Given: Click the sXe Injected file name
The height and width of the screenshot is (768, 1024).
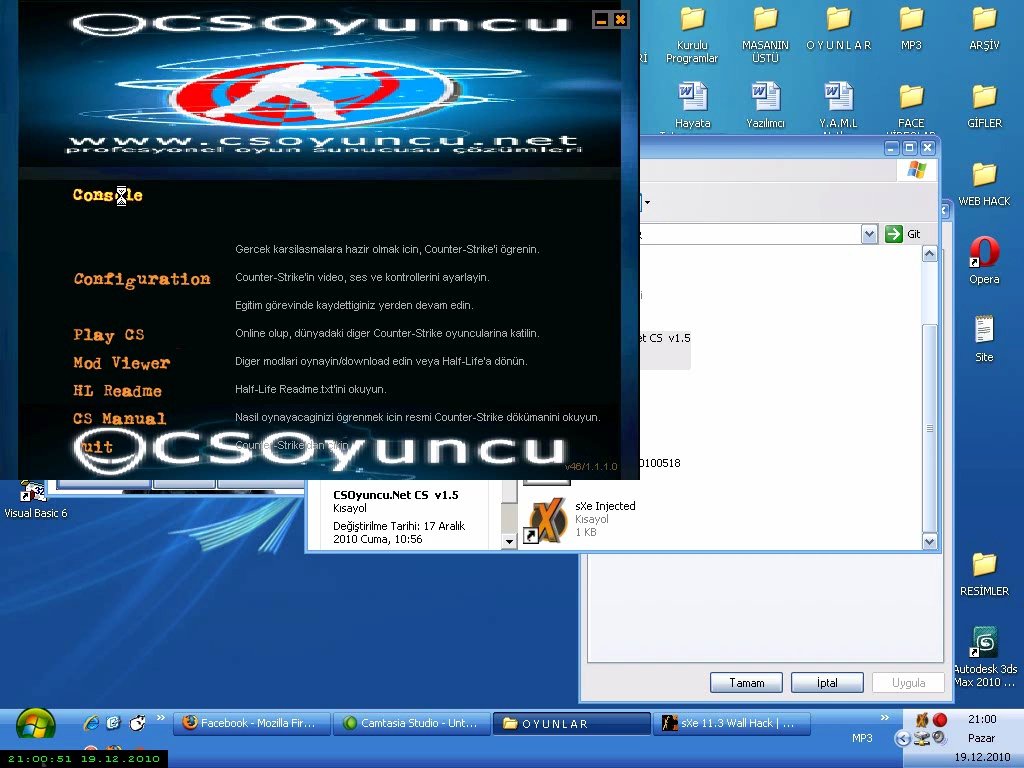Looking at the screenshot, I should pos(605,506).
